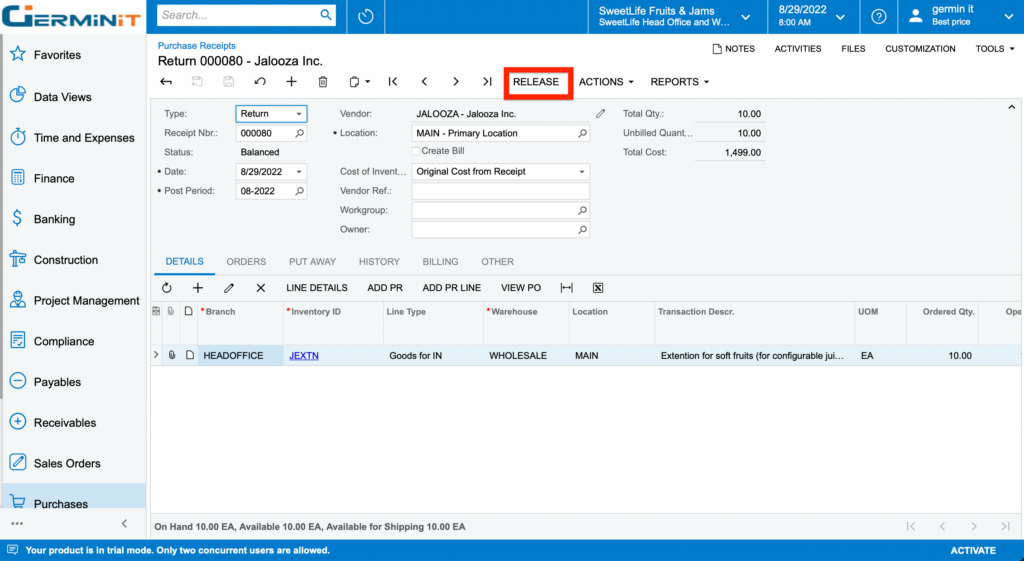Open the REPORTS menu
Viewport: 1024px width, 561px height.
(679, 82)
